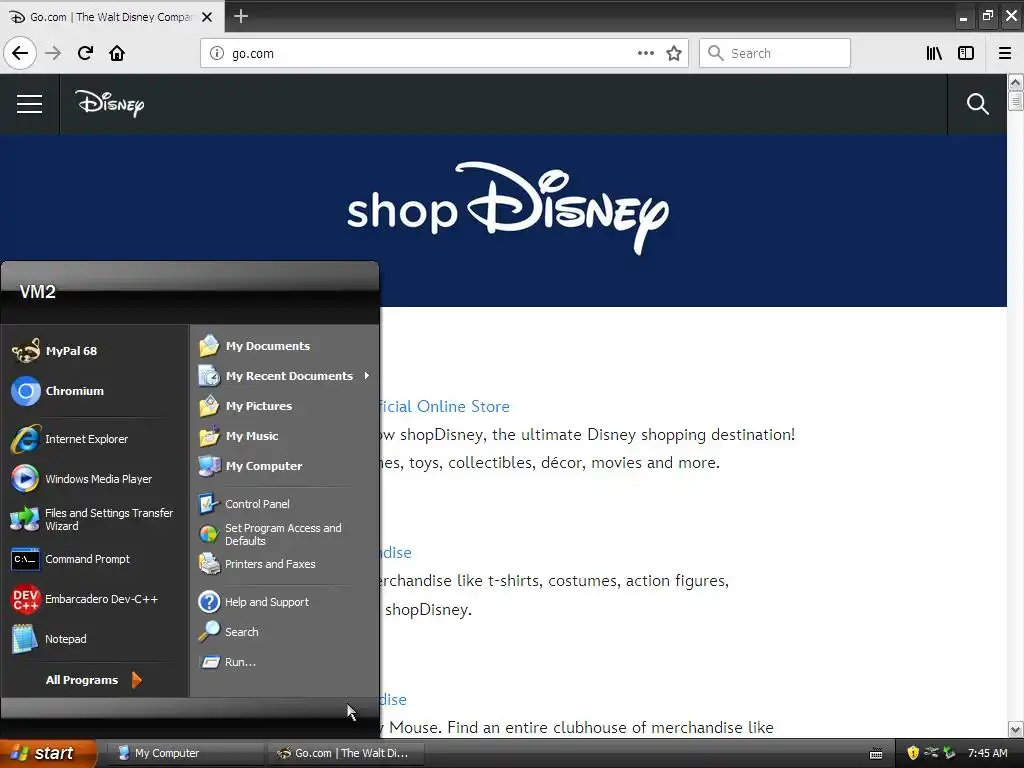This screenshot has width=1024, height=768.
Task: Click the on-screen keyboard tray icon
Action: pyautogui.click(x=876, y=754)
